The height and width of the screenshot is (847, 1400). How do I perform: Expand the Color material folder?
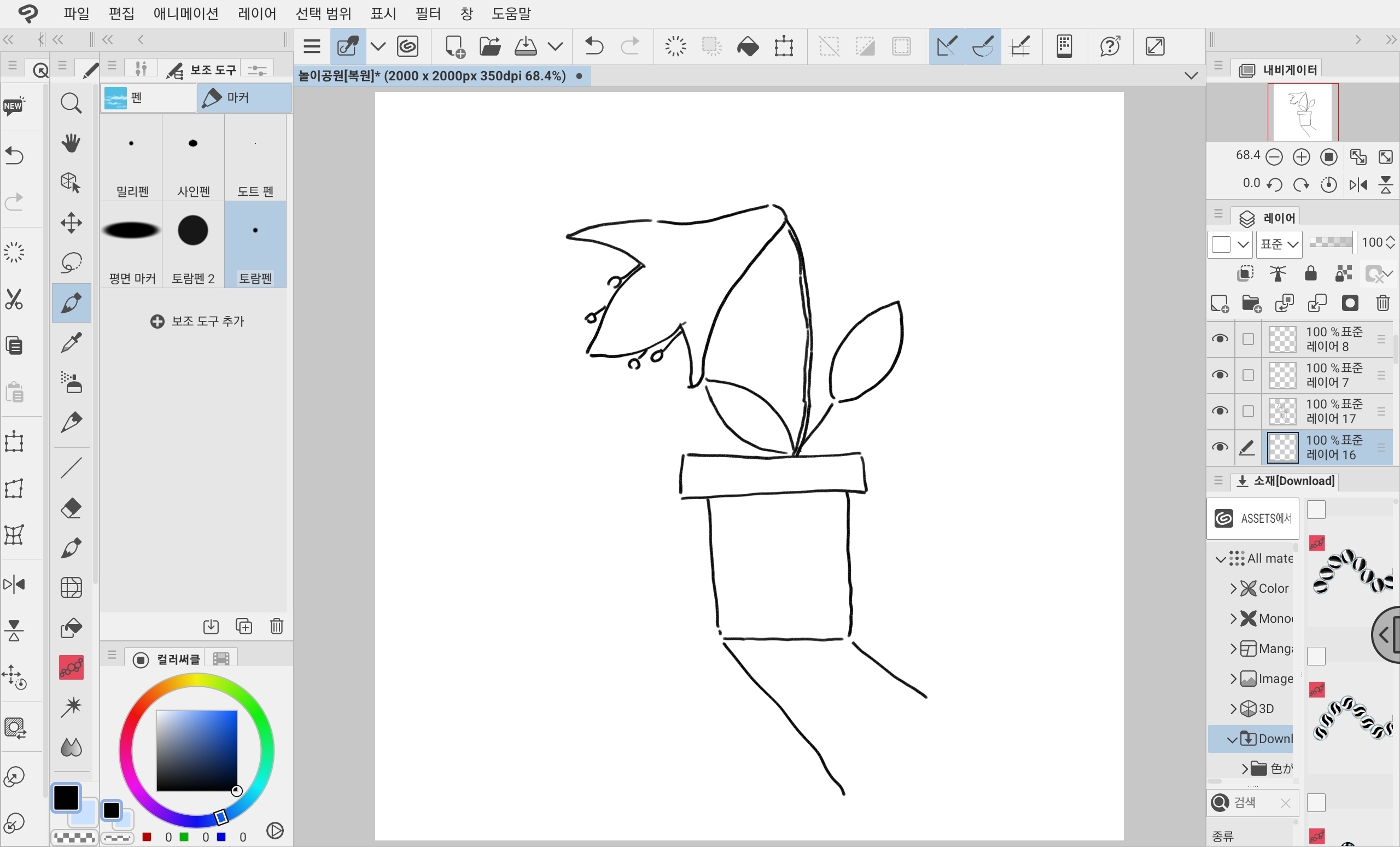click(x=1233, y=588)
